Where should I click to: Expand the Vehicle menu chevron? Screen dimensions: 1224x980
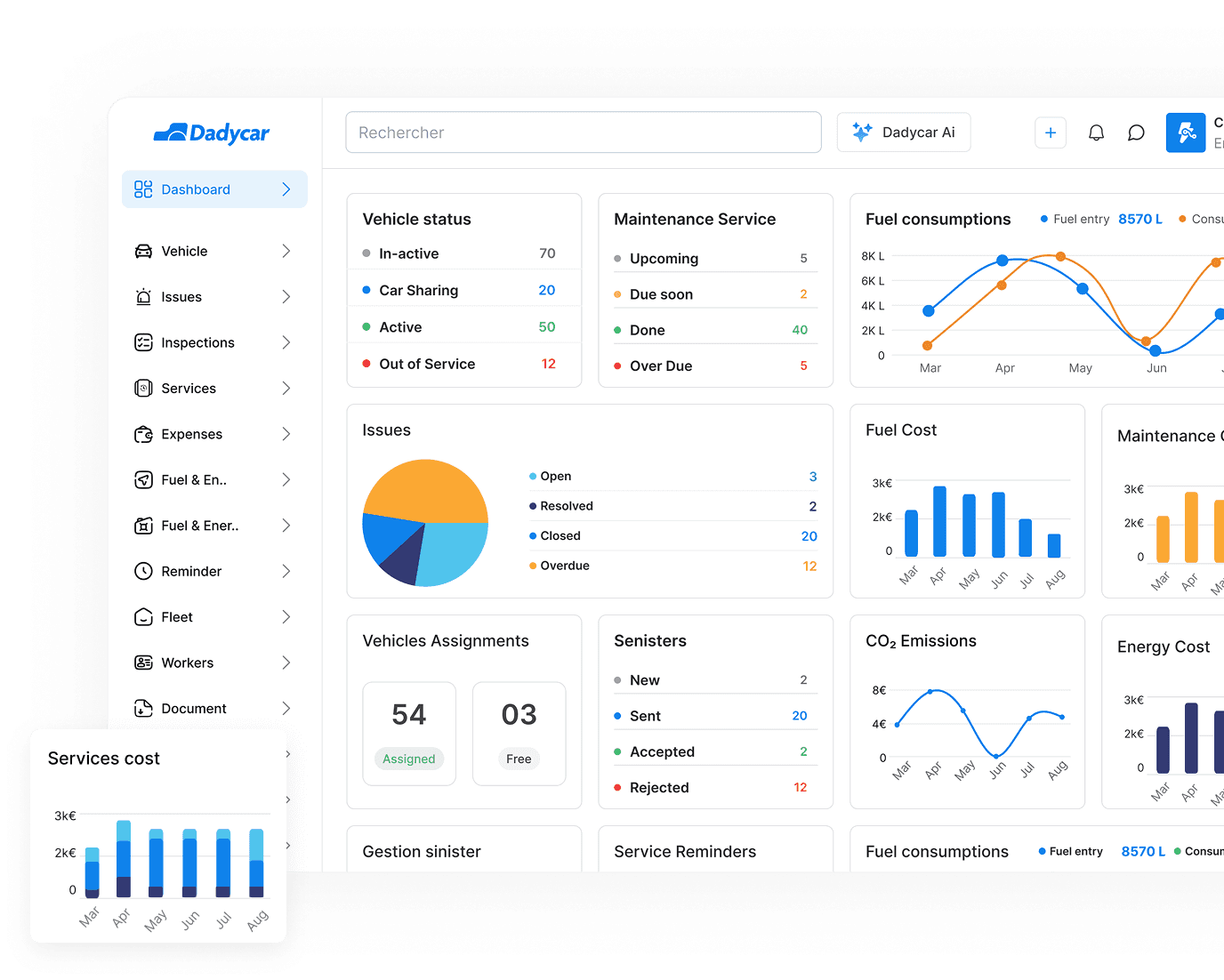(x=286, y=251)
